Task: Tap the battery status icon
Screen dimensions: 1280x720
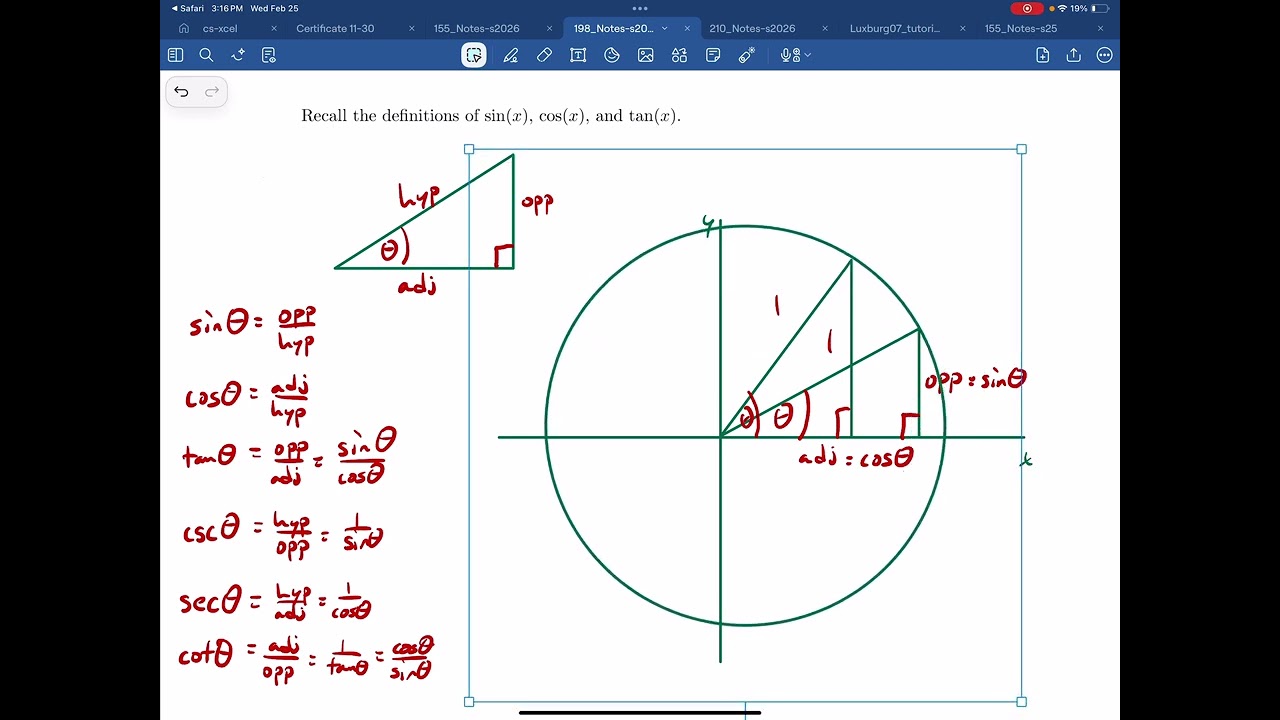Action: pyautogui.click(x=1100, y=8)
